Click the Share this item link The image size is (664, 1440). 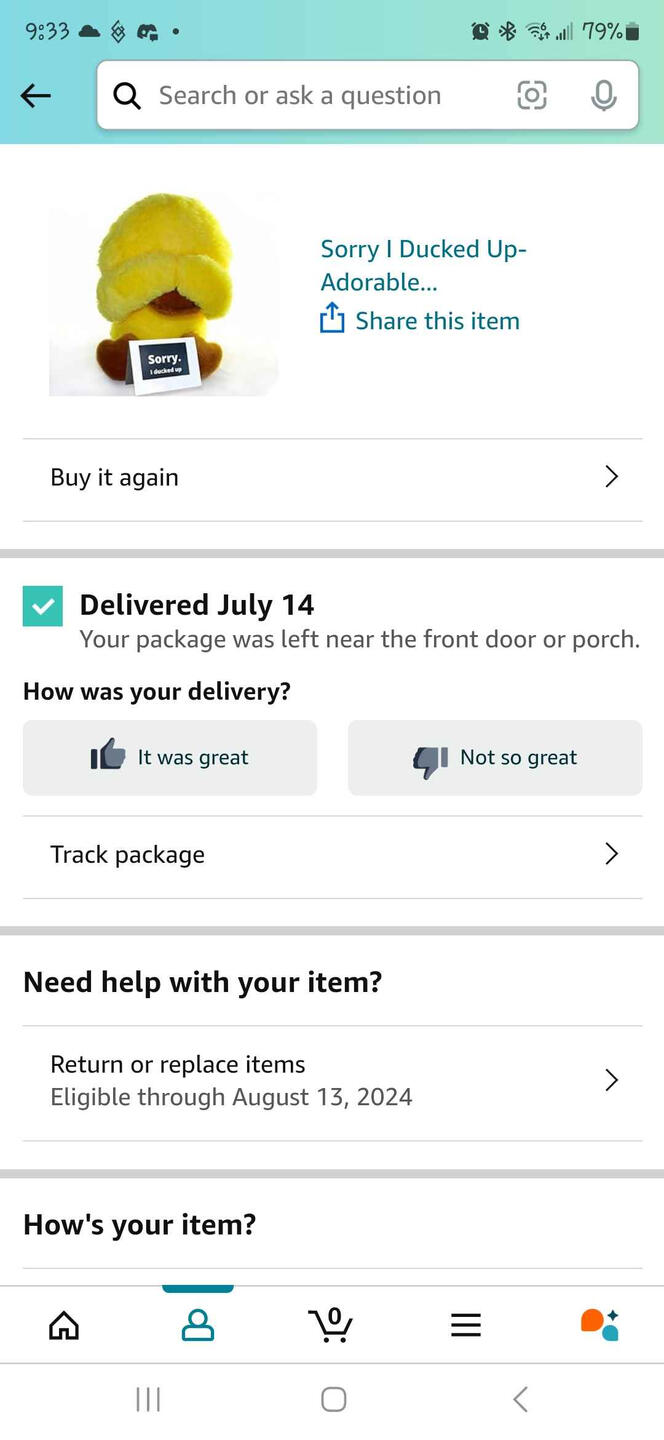[x=437, y=321]
